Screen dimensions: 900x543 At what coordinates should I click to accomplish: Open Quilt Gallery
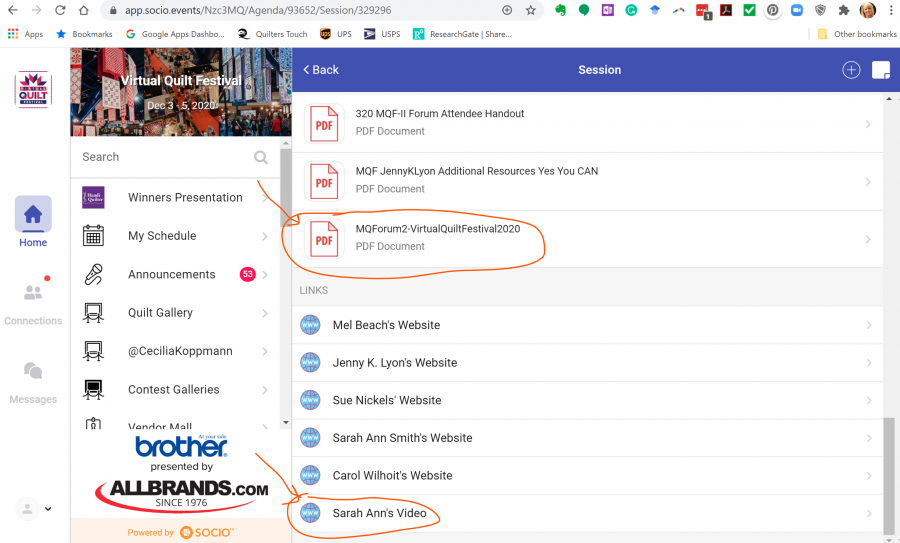click(x=176, y=313)
